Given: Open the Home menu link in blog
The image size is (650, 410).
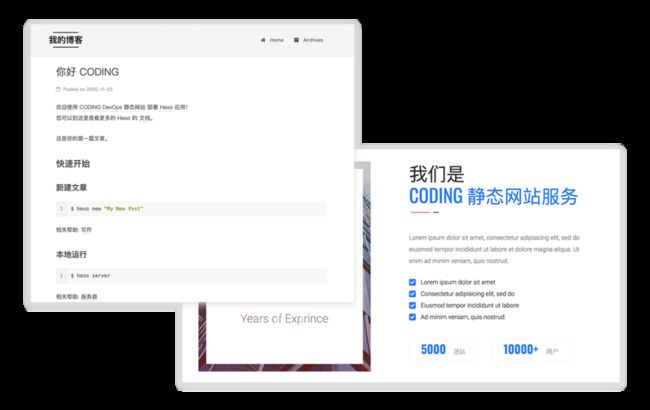Looking at the screenshot, I should 276,40.
